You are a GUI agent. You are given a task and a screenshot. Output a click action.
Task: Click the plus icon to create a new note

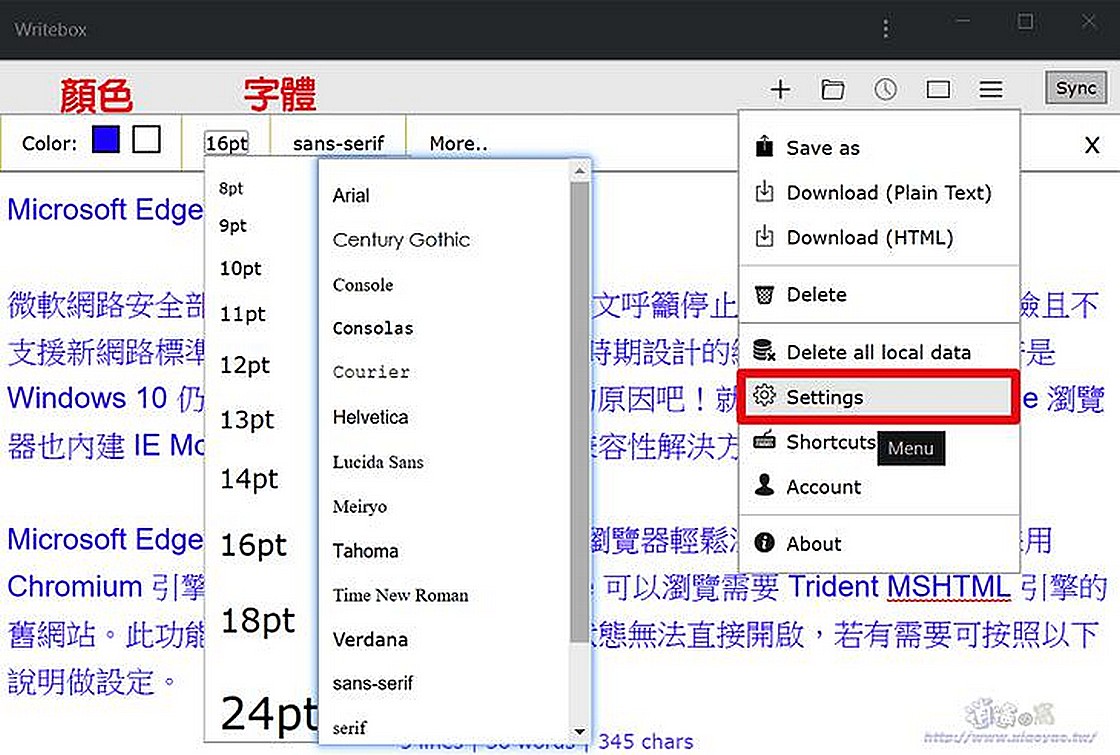(780, 89)
